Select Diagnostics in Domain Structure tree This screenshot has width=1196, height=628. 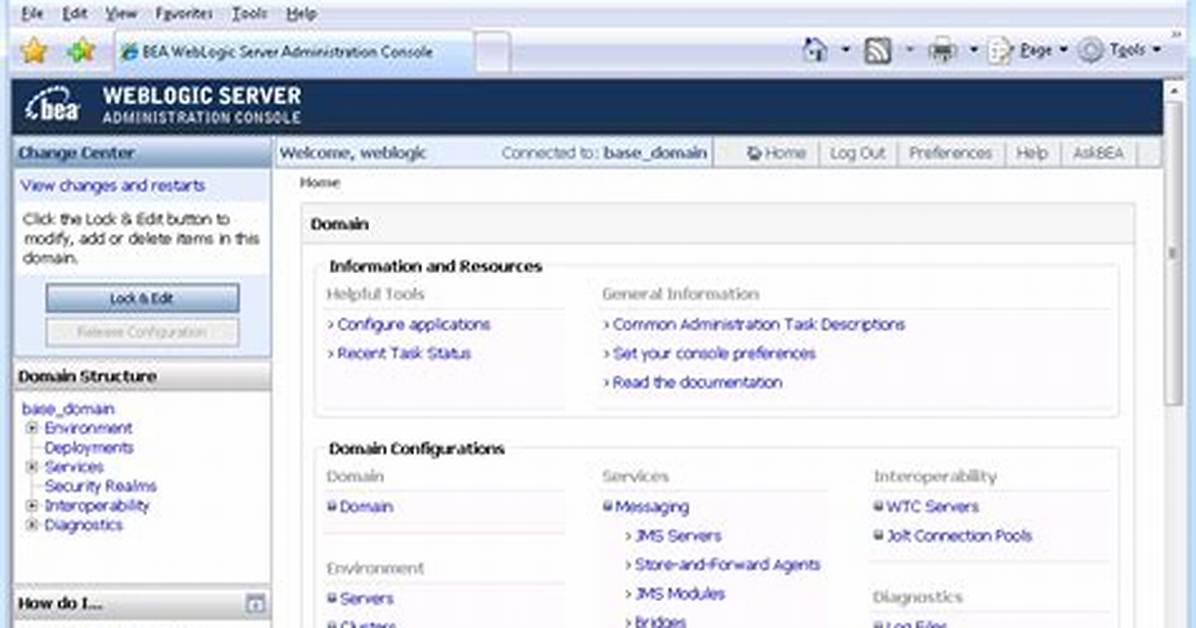coord(83,525)
